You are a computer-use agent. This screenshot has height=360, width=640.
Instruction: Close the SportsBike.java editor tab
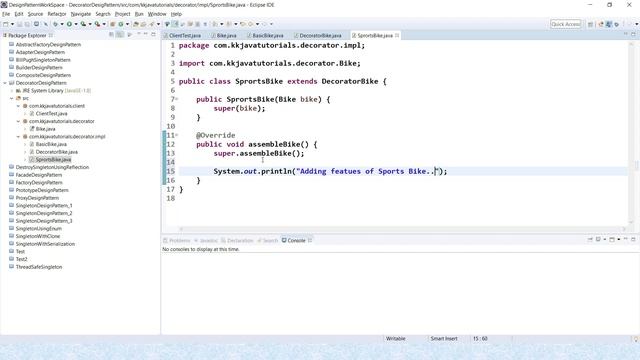pos(397,36)
